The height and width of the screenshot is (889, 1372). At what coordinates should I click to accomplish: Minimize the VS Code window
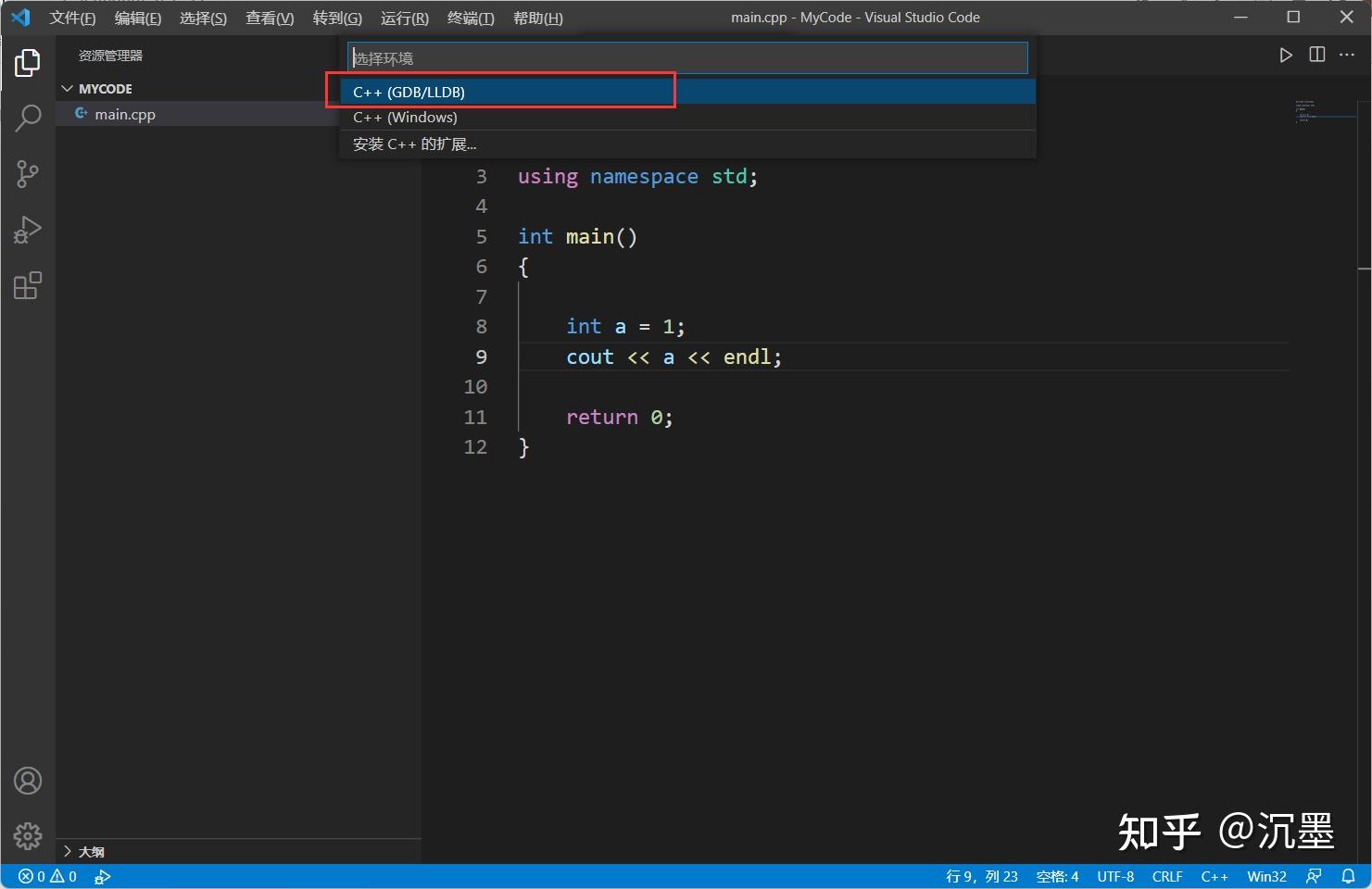pos(1240,18)
